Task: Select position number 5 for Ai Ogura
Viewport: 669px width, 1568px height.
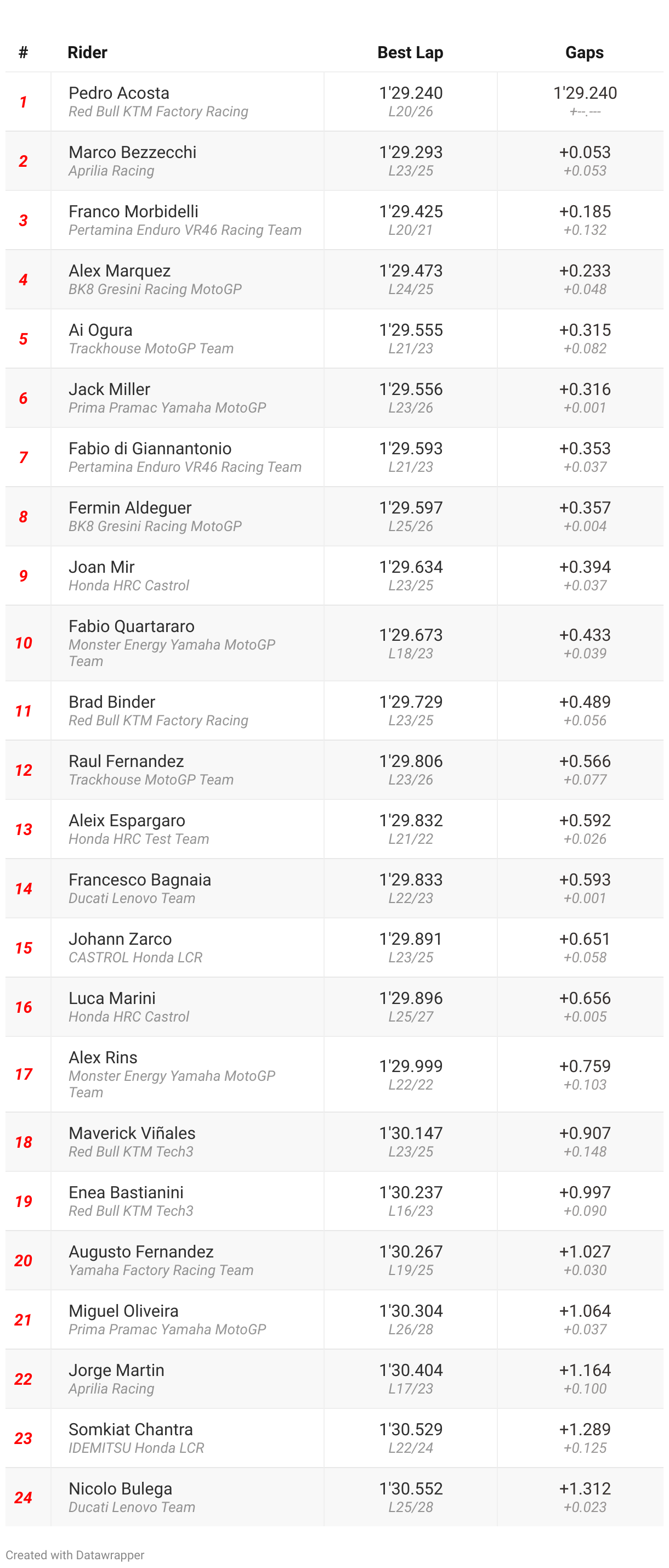Action: [23, 339]
